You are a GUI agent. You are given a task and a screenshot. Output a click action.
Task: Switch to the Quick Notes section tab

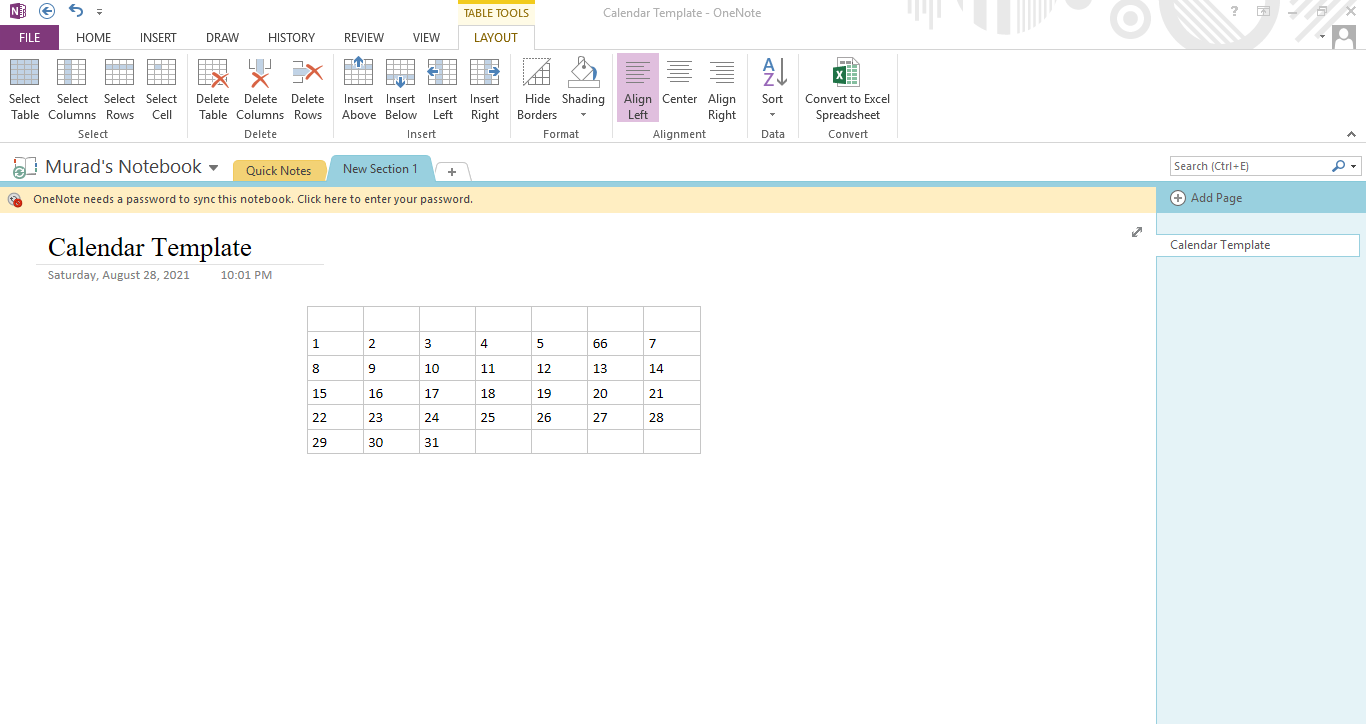click(x=278, y=171)
